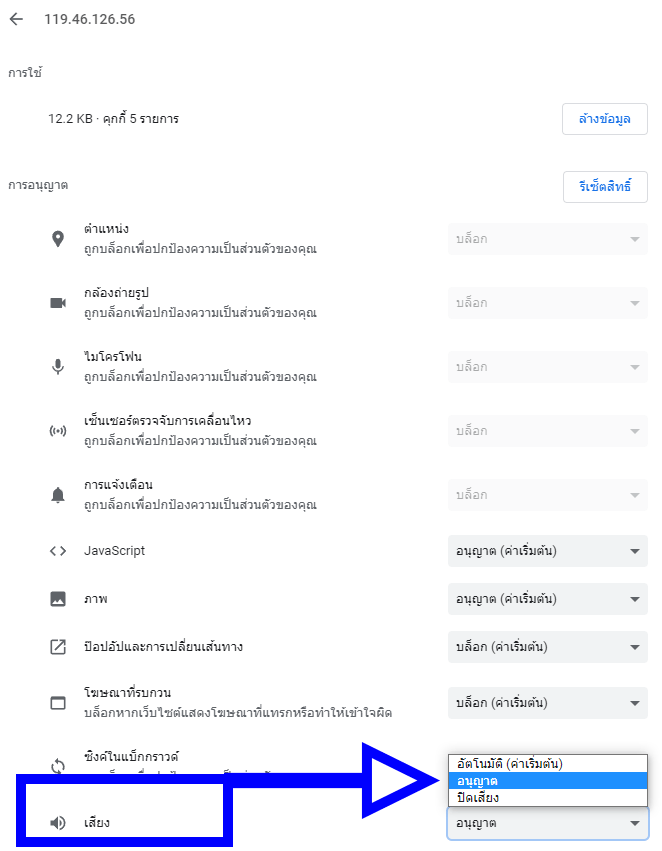Image resolution: width=662 pixels, height=851 pixels.
Task: Open the JavaScript permission dropdown
Action: coord(547,551)
